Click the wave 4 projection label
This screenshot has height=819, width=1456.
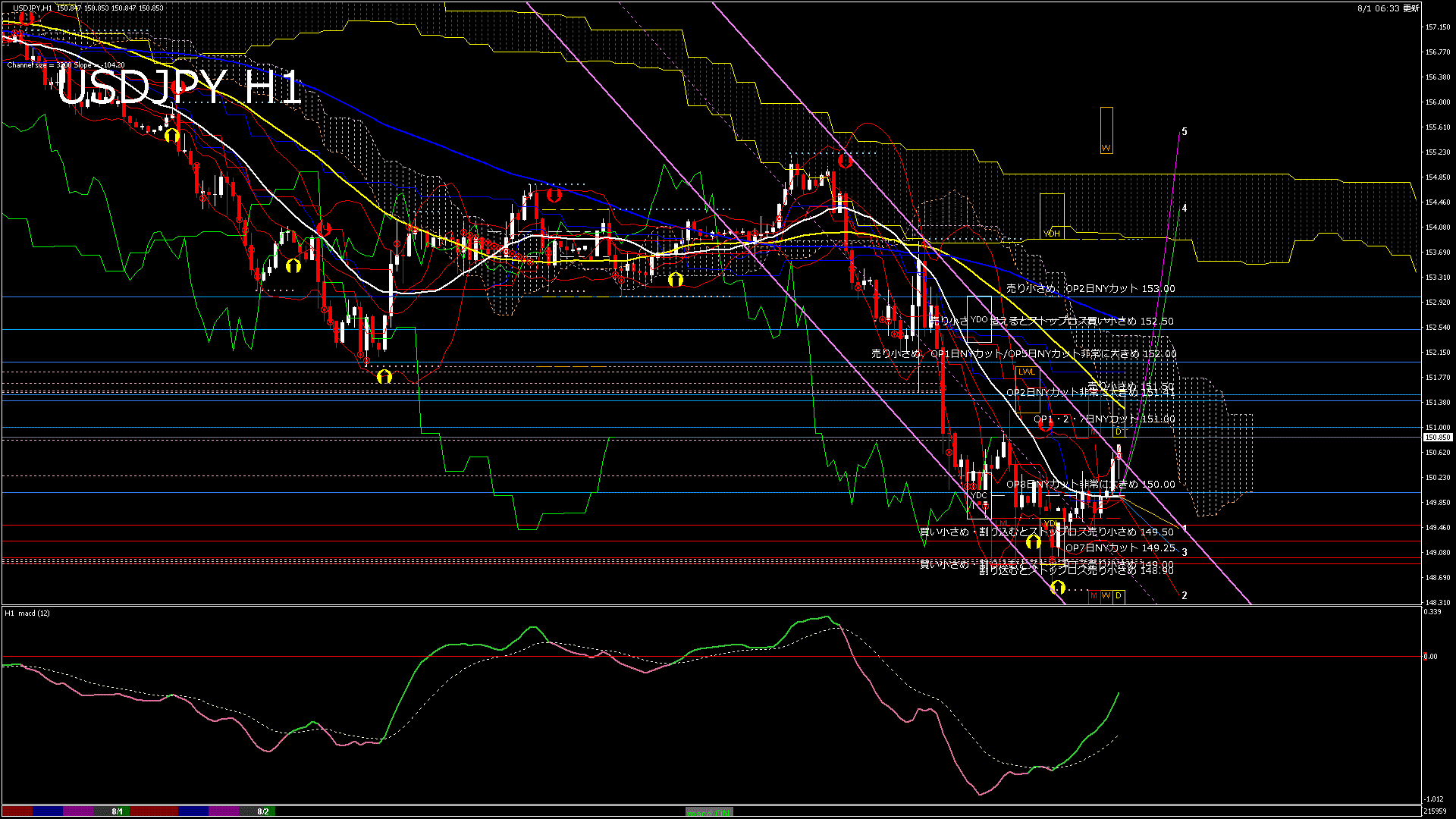(x=1185, y=208)
